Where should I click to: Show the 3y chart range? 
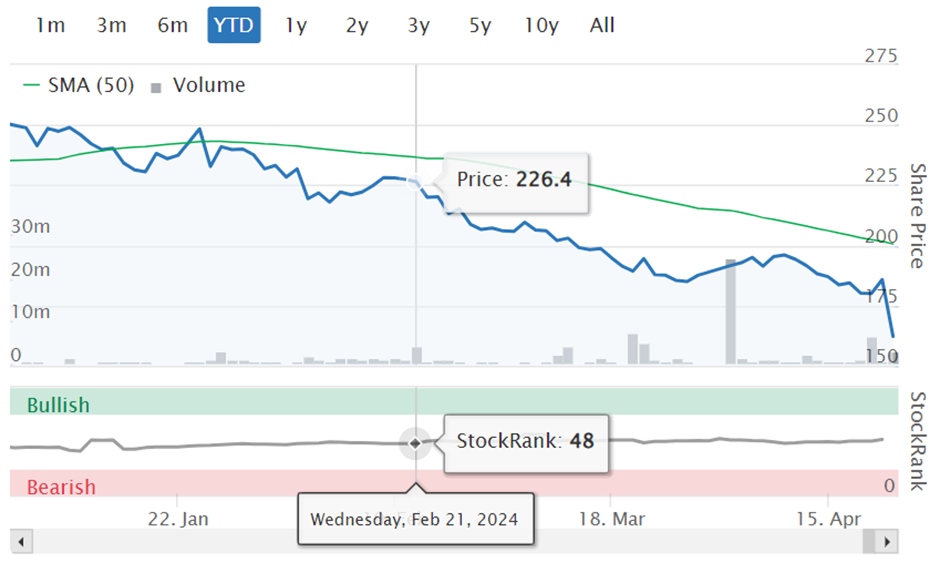point(418,25)
